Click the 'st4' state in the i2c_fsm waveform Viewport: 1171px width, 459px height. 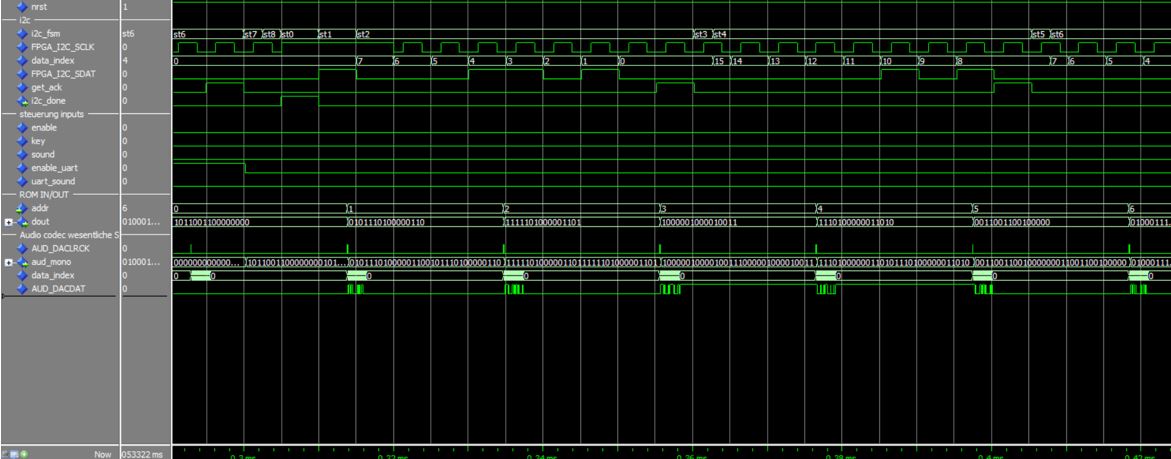click(720, 34)
